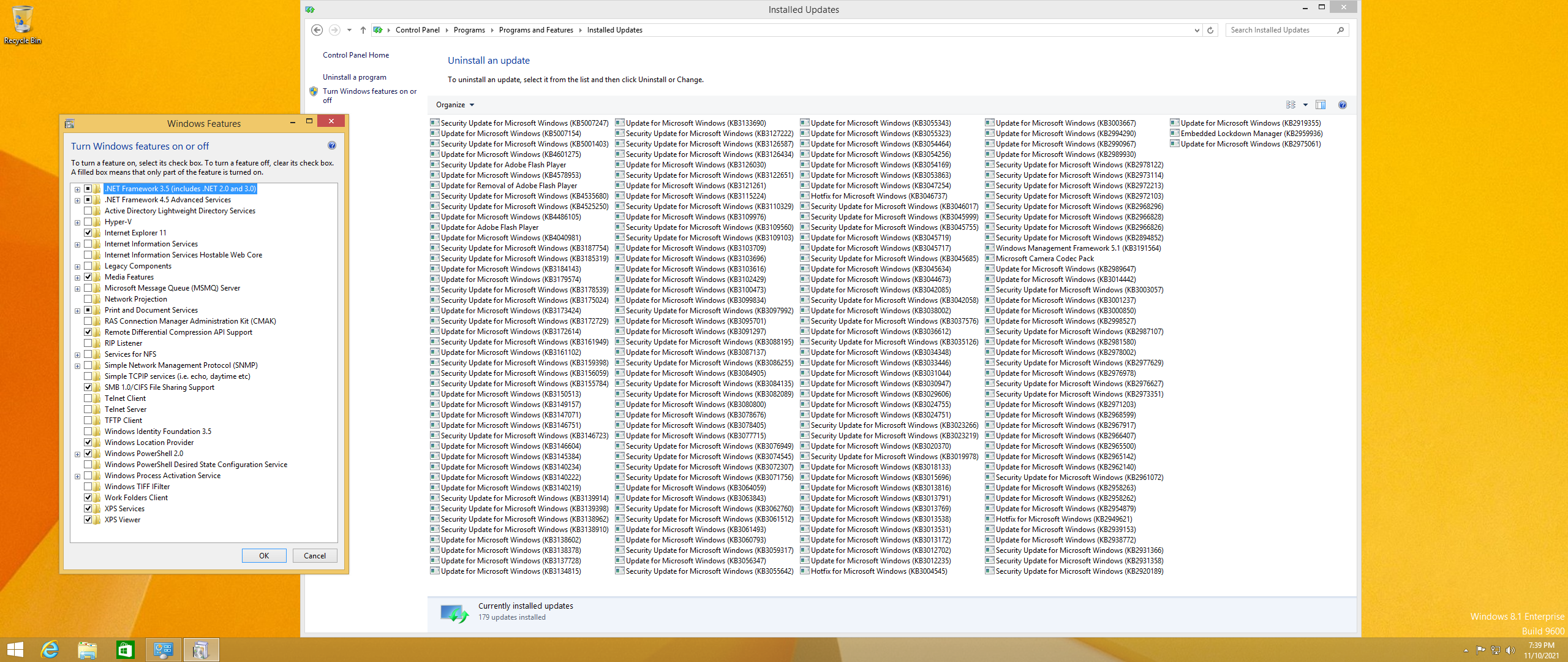Launch Internet Explorer from the taskbar
The image size is (1568, 662).
coord(50,650)
